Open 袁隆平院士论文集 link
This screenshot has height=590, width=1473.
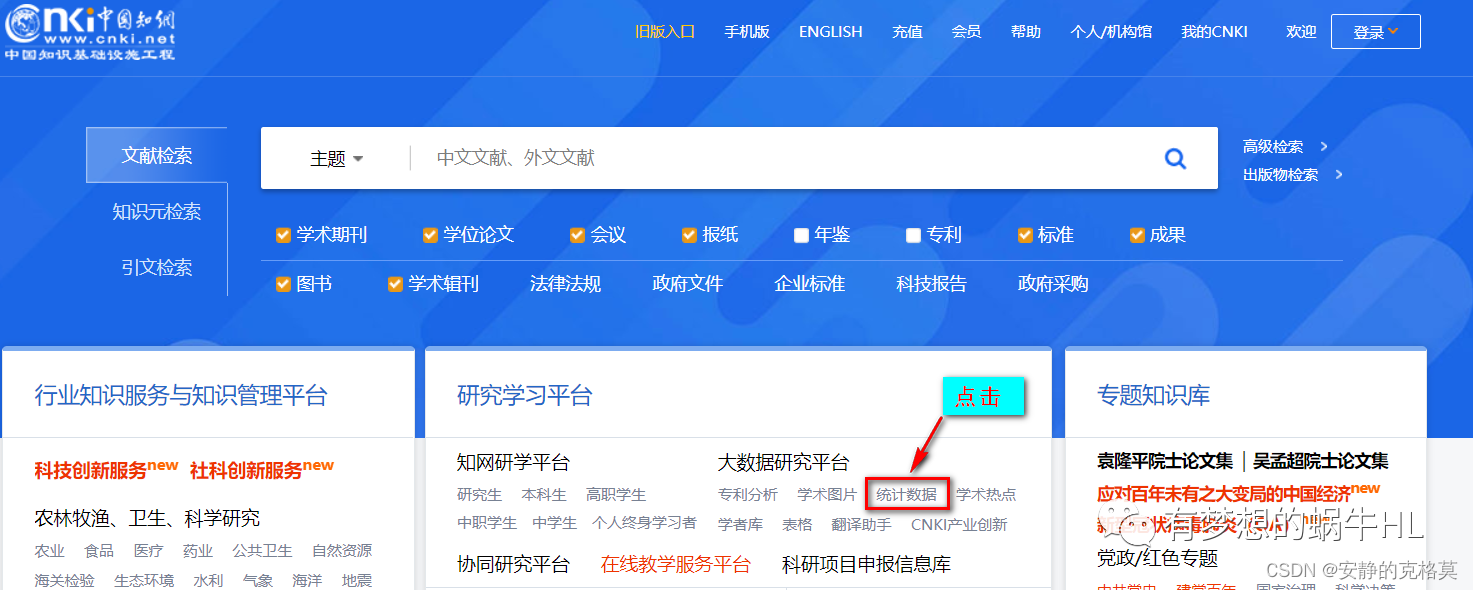[x=1165, y=461]
